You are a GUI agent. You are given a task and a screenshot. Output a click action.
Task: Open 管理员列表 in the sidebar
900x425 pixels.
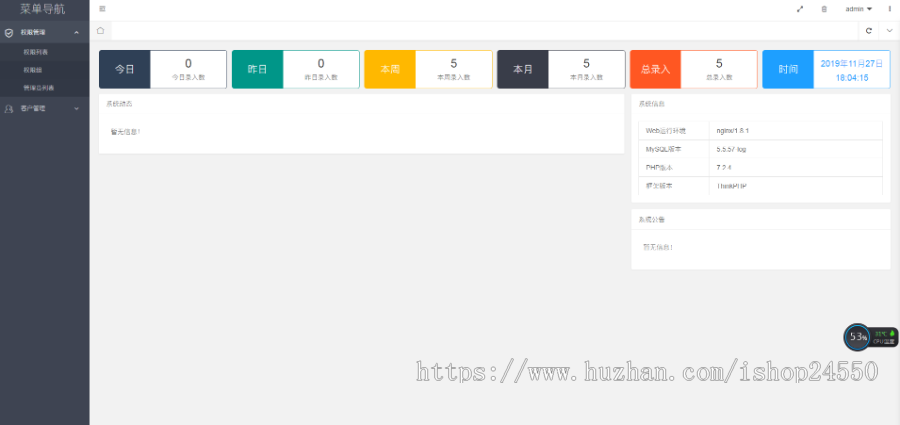tap(38, 88)
